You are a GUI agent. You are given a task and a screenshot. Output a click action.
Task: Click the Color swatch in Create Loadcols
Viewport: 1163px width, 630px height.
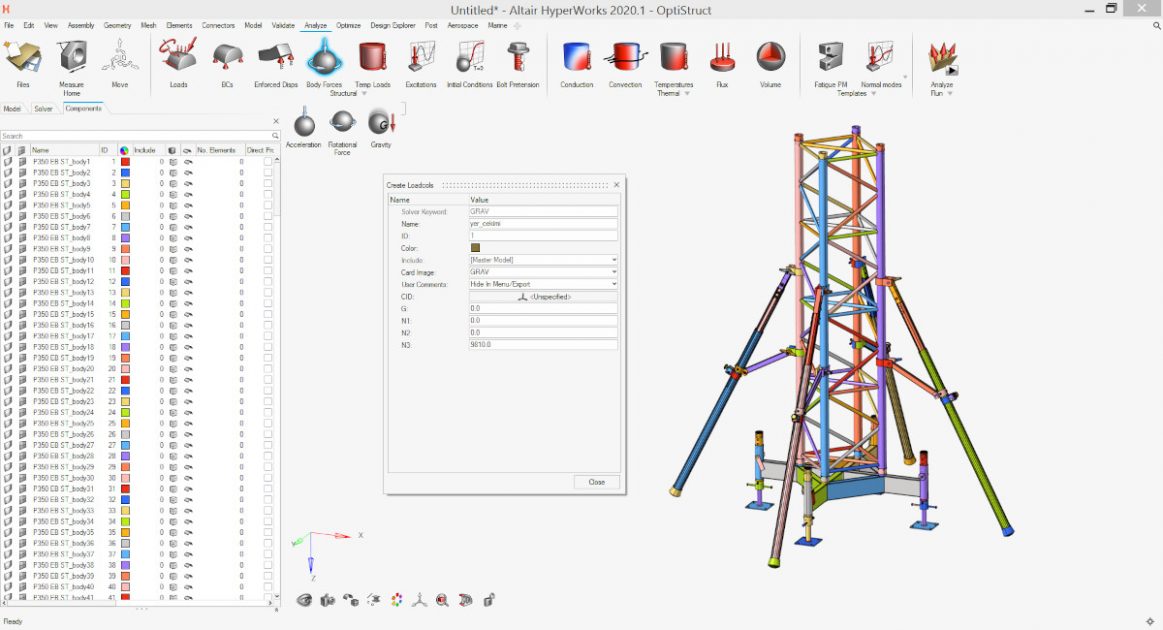coord(475,248)
